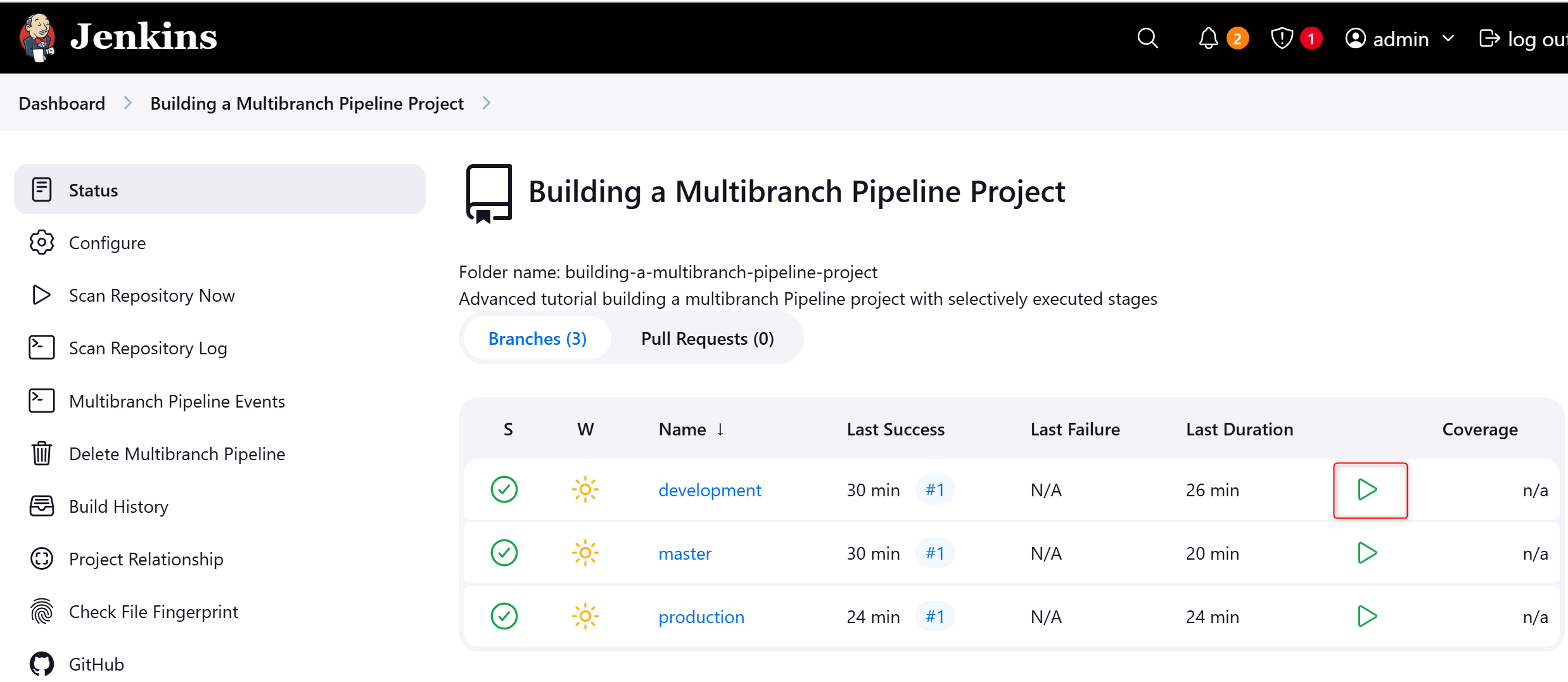Schedule a build for master branch

1368,553
